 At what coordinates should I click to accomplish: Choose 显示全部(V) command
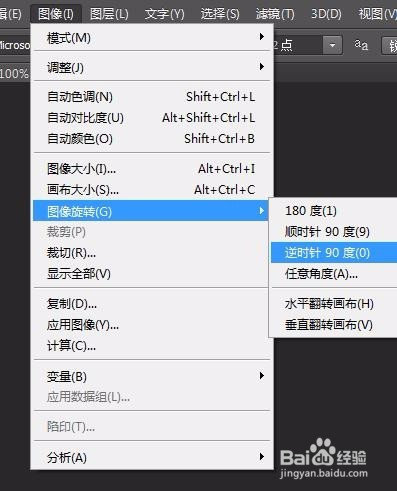click(152, 274)
